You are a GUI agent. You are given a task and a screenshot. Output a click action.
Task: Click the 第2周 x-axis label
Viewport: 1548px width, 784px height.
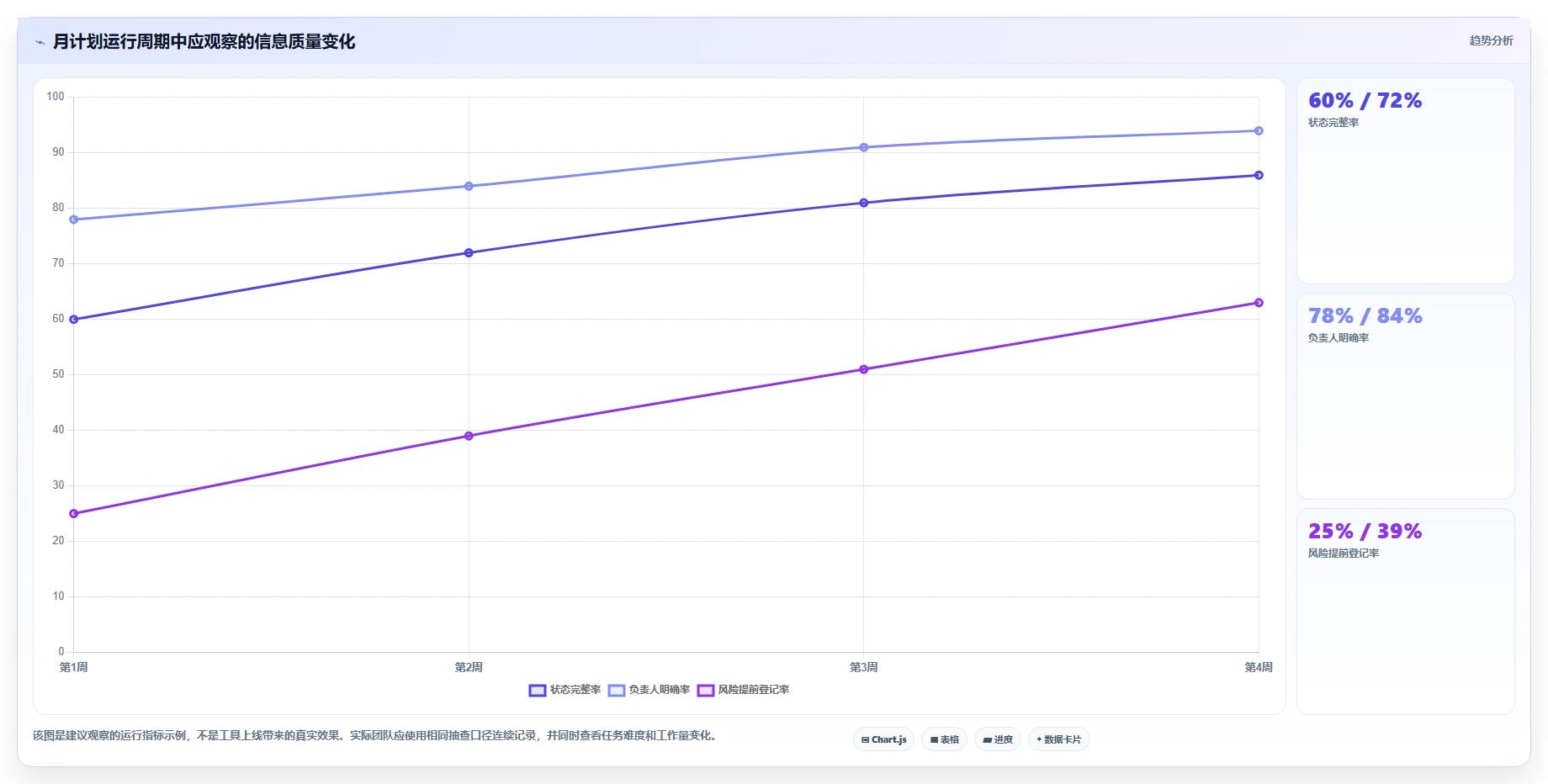[x=469, y=667]
